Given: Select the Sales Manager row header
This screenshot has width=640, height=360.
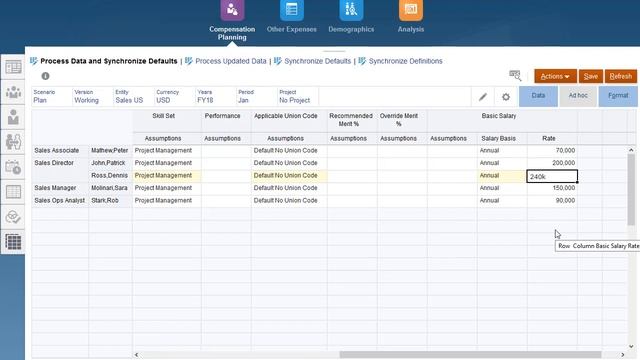Looking at the screenshot, I should tap(60, 188).
